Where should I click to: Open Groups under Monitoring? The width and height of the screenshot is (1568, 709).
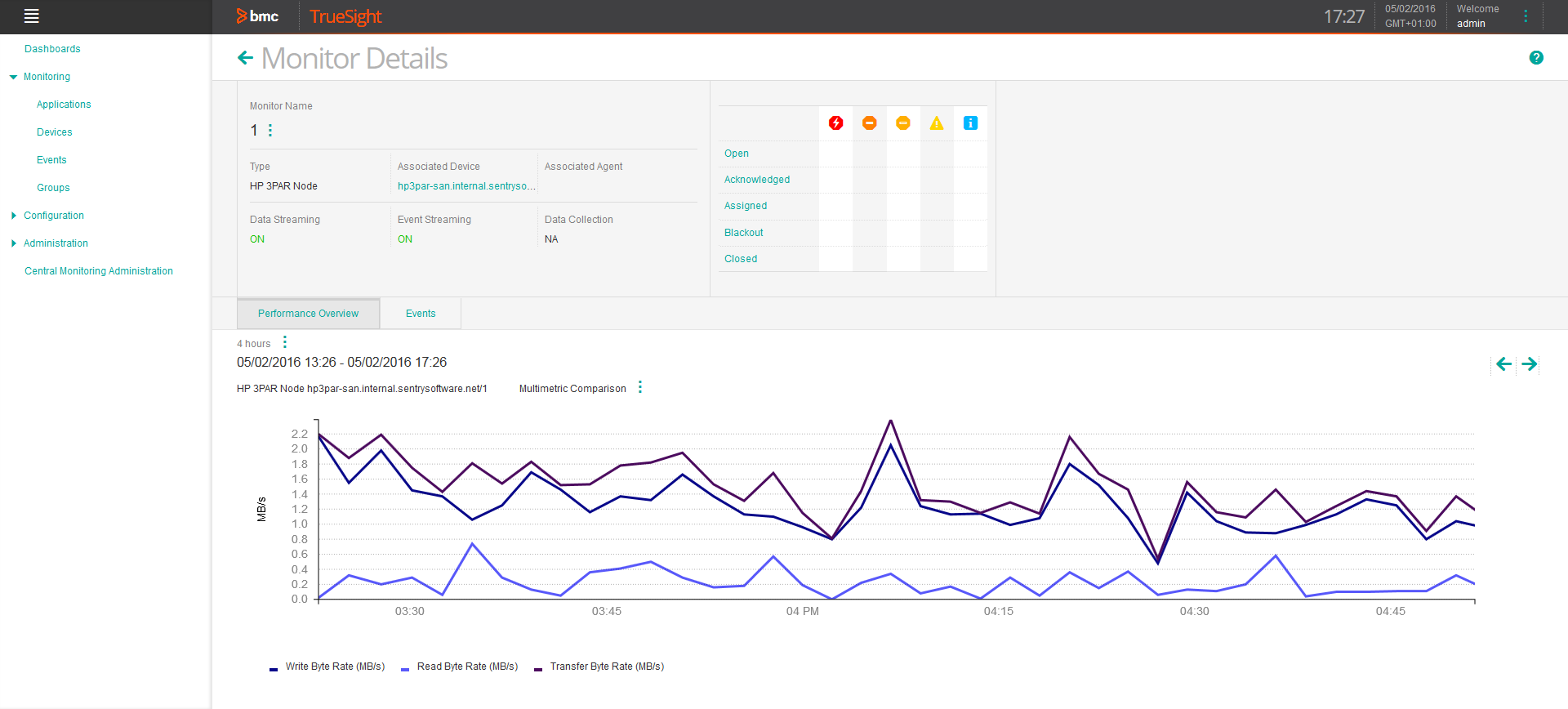(53, 188)
